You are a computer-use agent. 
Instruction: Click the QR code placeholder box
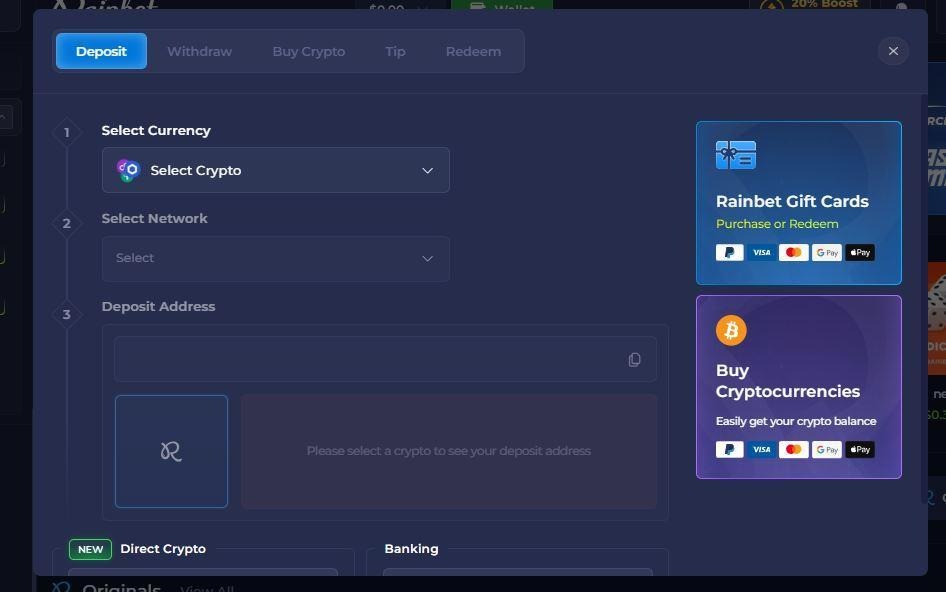pyautogui.click(x=171, y=451)
